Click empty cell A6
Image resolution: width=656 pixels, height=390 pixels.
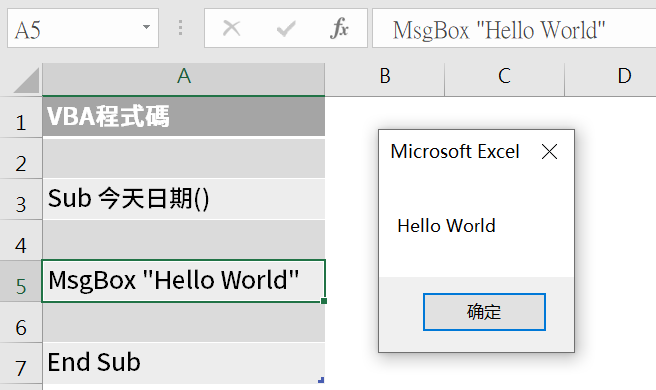click(184, 322)
